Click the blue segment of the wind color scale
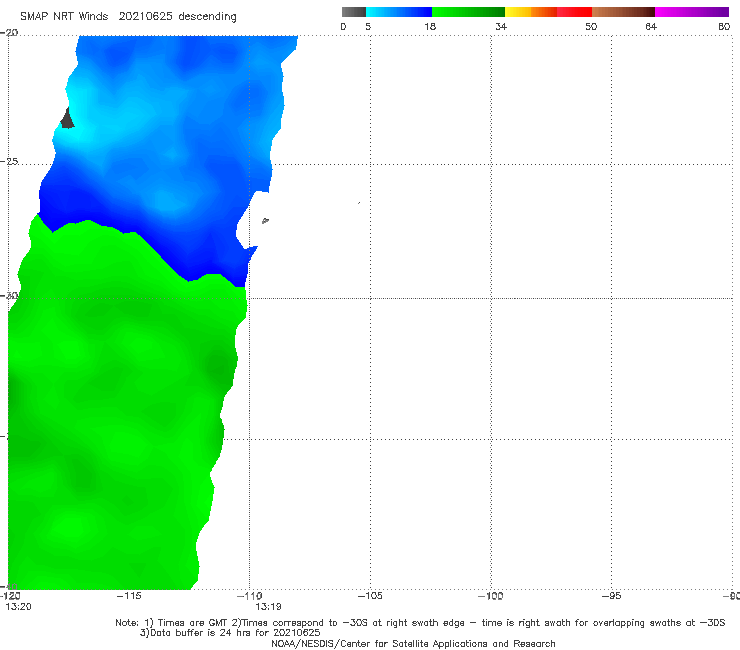 (399, 12)
